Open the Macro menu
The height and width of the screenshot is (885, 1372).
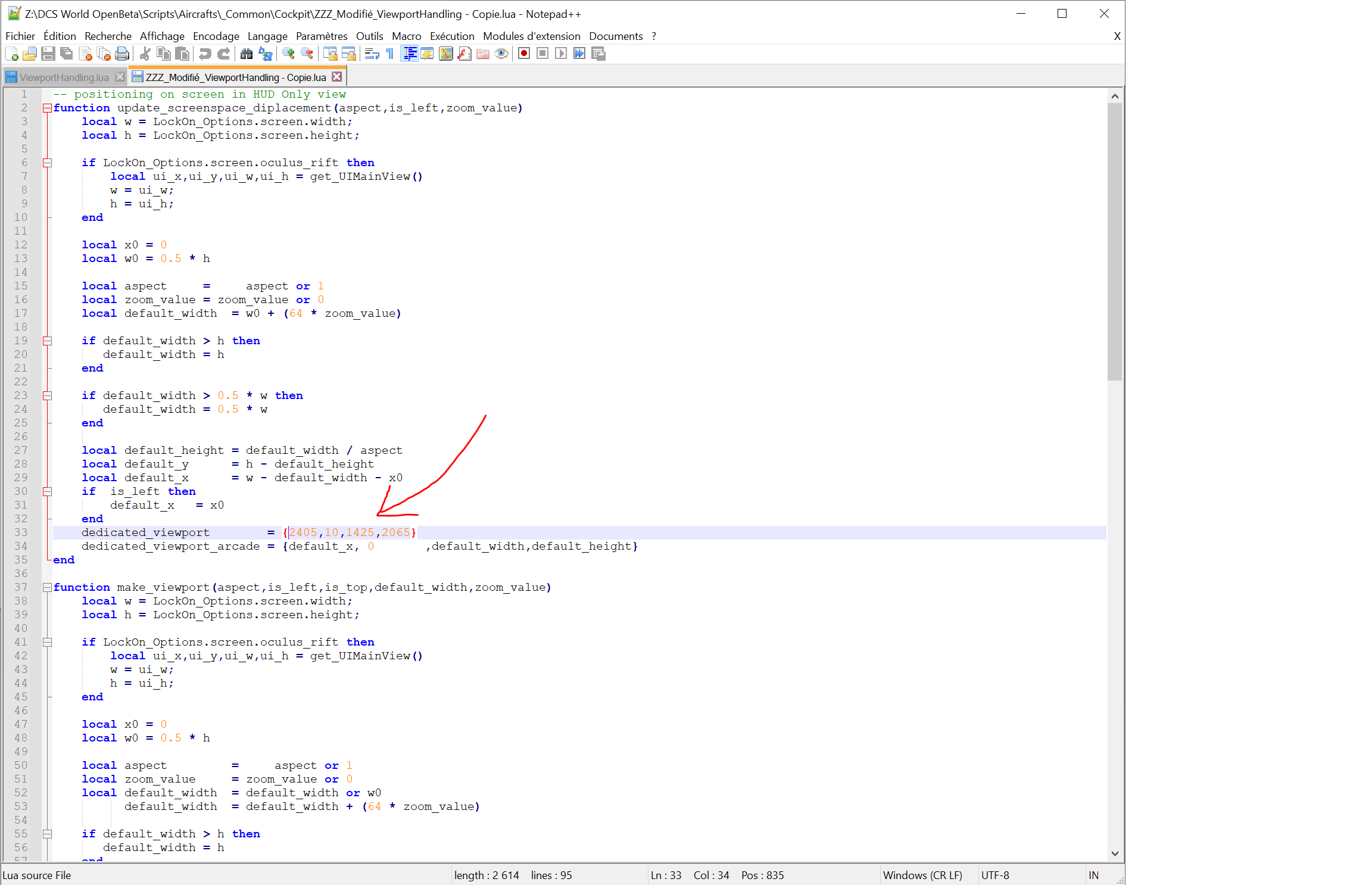406,36
